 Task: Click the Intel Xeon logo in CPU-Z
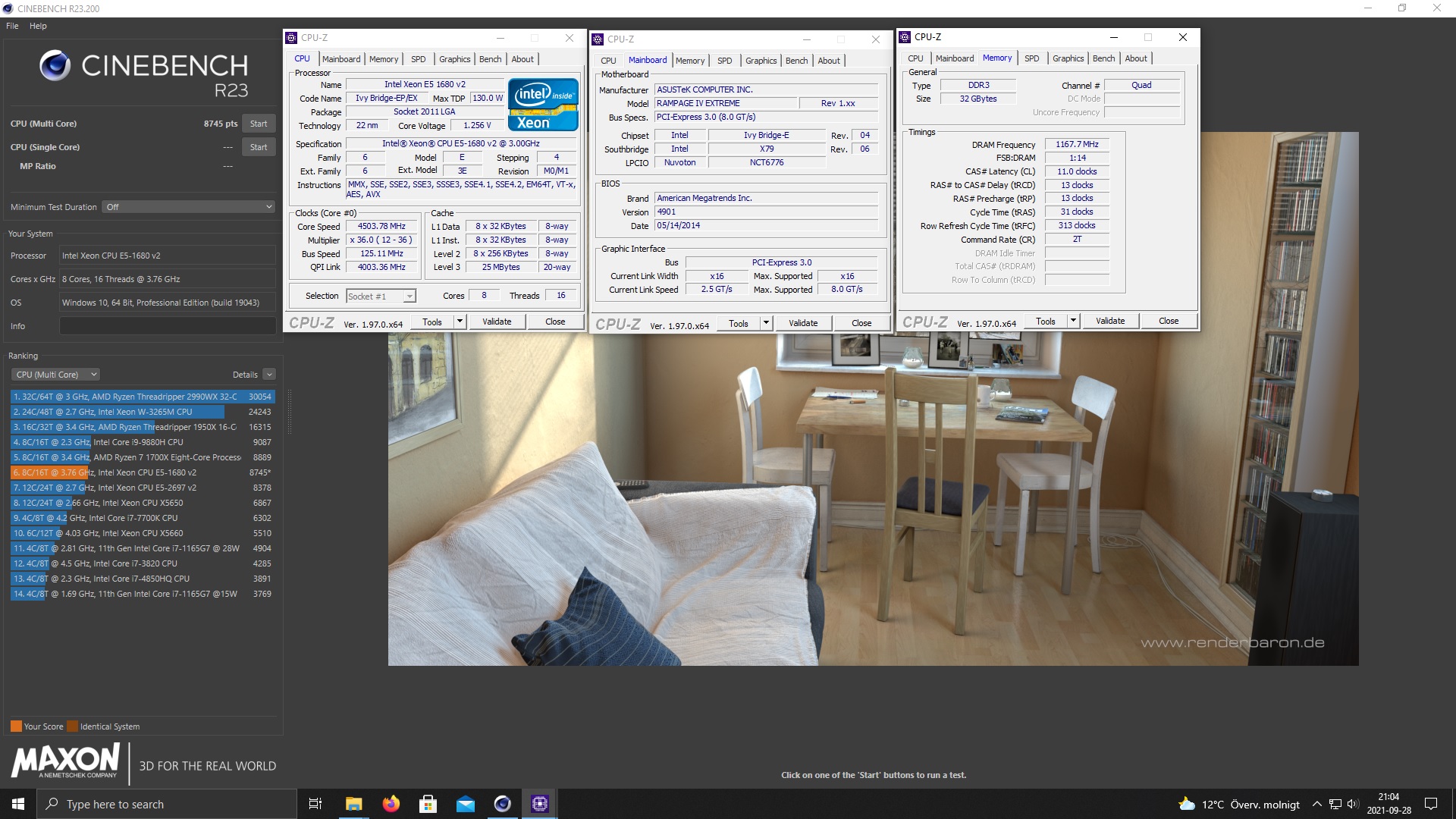pyautogui.click(x=543, y=105)
